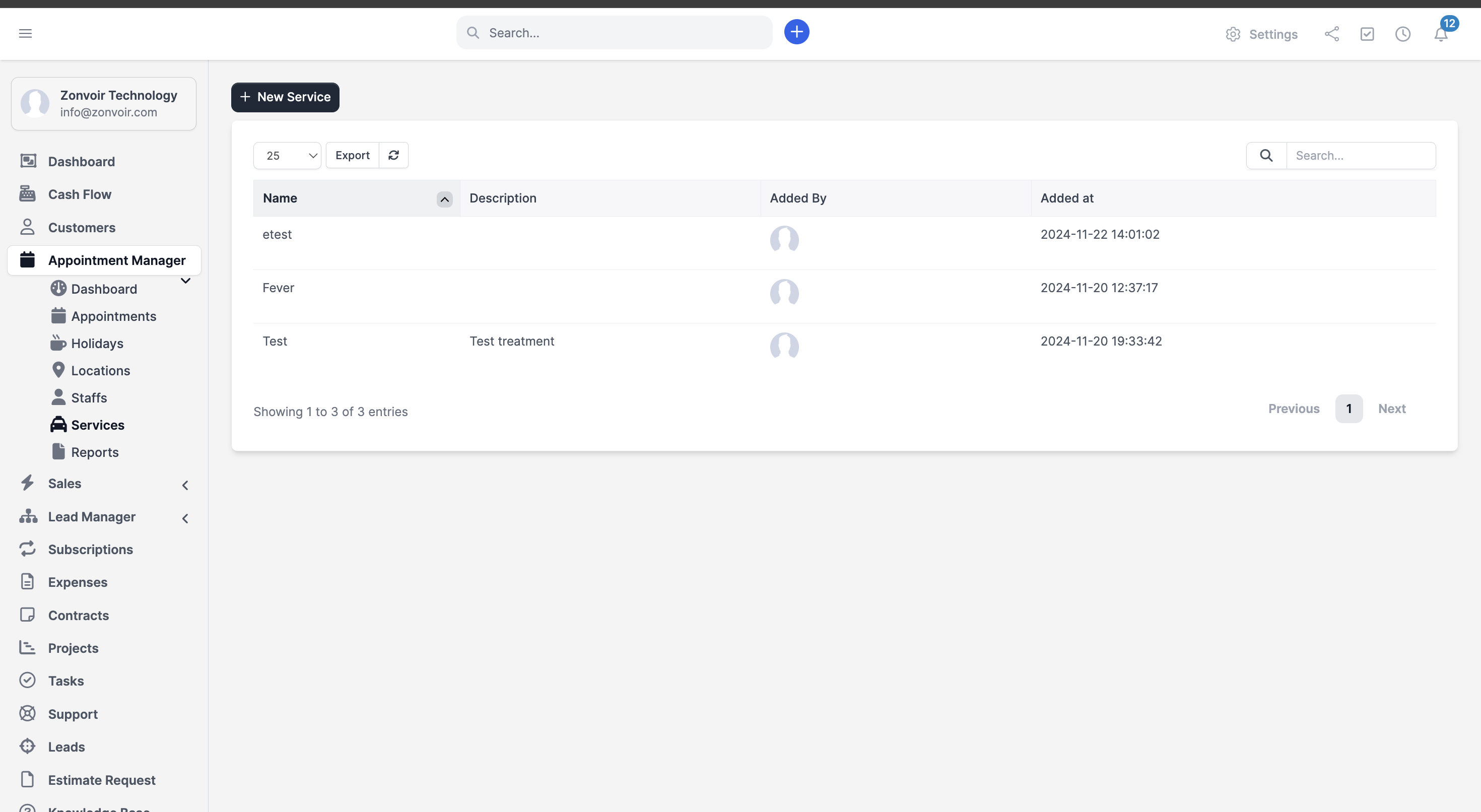The height and width of the screenshot is (812, 1481).
Task: Collapse the Appointment Manager submenu chevron
Action: 185,281
